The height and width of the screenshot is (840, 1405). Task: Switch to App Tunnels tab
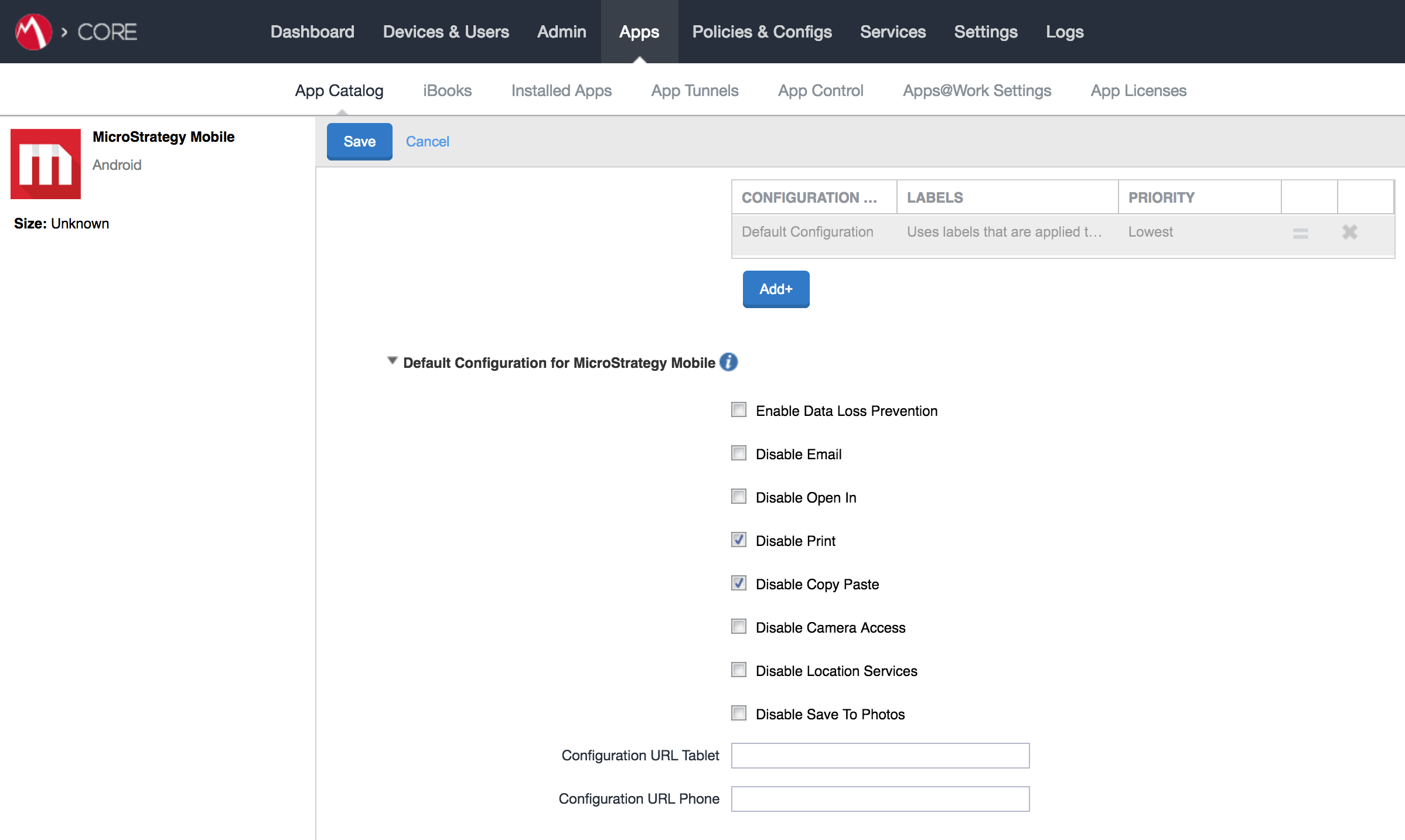point(695,91)
